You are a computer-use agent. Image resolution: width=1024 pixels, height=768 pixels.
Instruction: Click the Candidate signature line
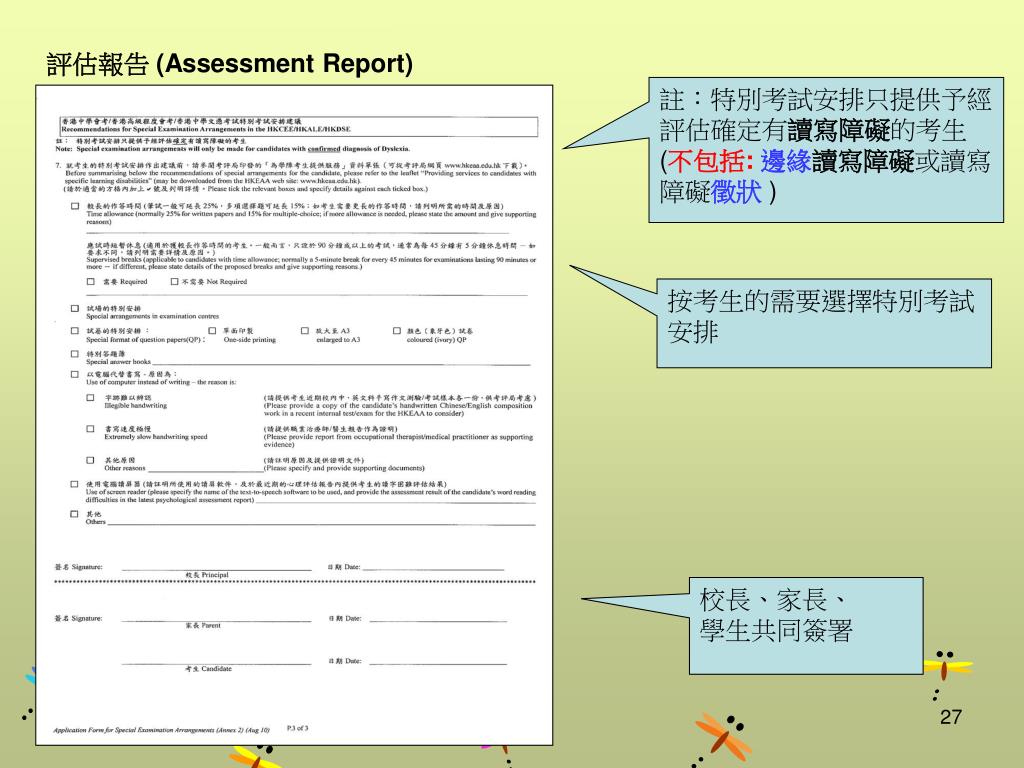216,662
